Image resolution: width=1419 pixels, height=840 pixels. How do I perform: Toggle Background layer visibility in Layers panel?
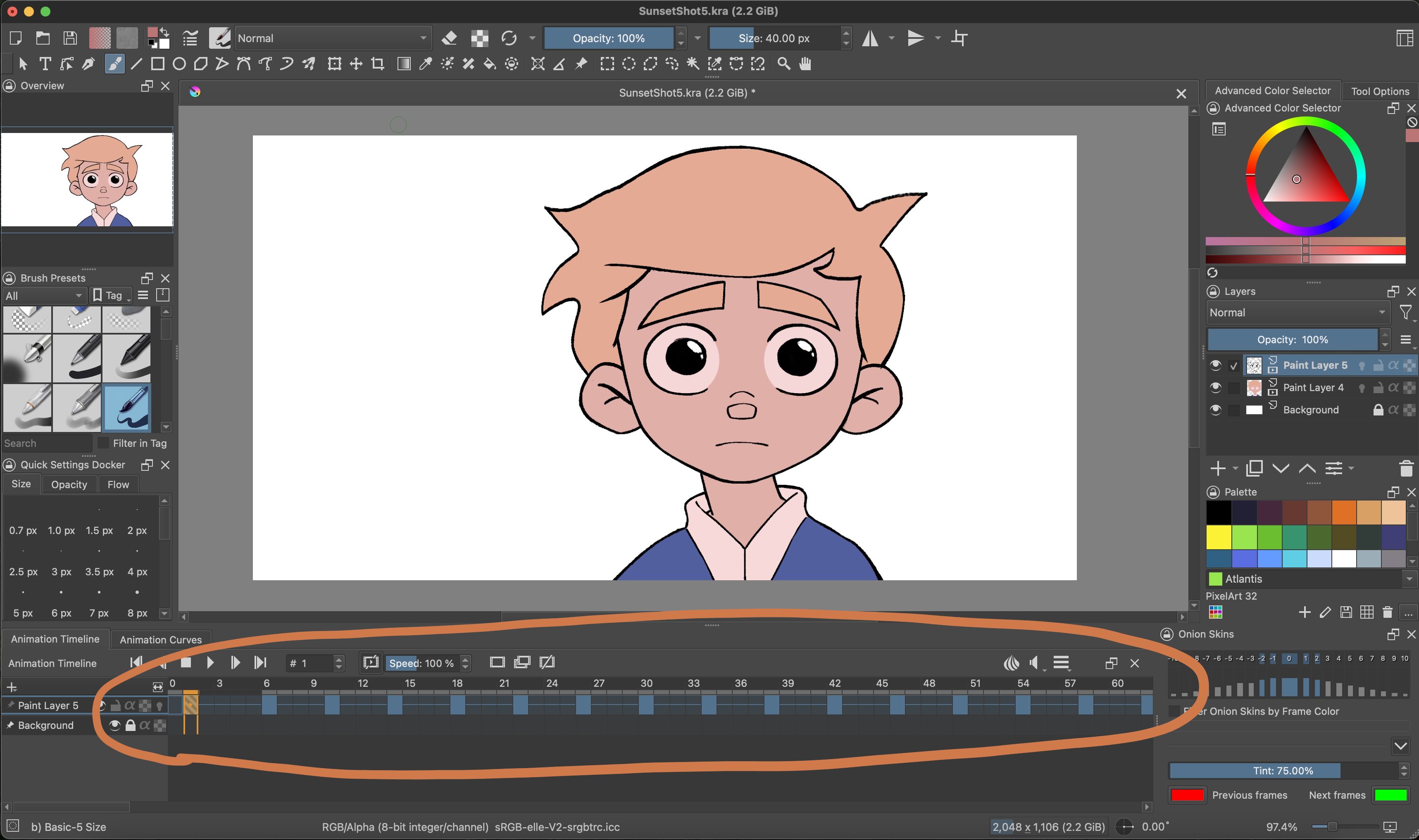(1215, 410)
